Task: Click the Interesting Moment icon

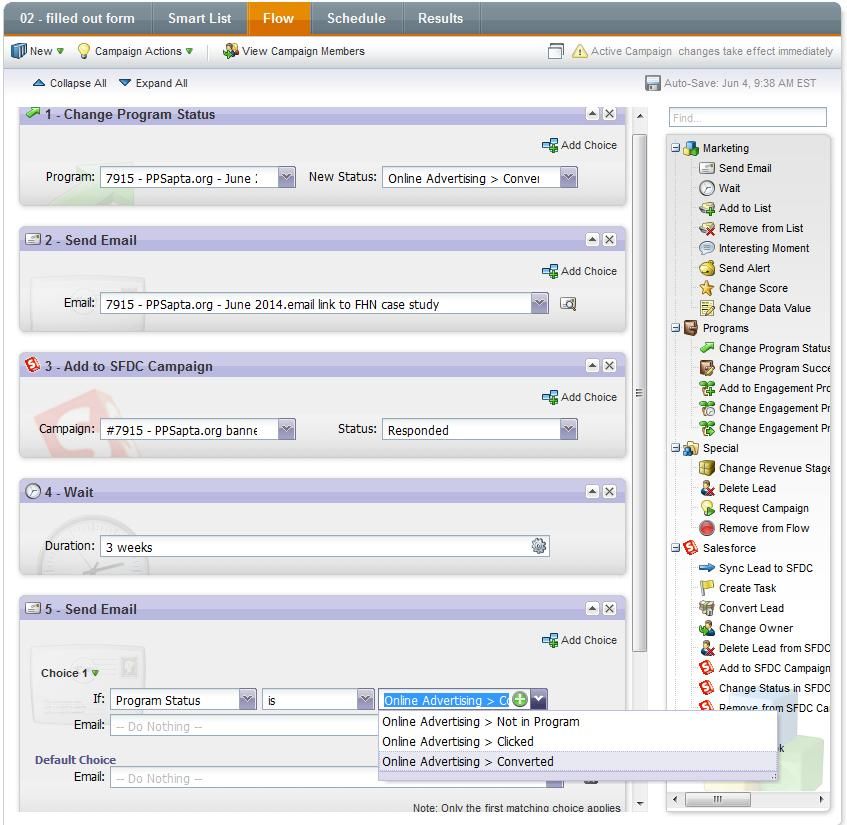Action: click(707, 248)
